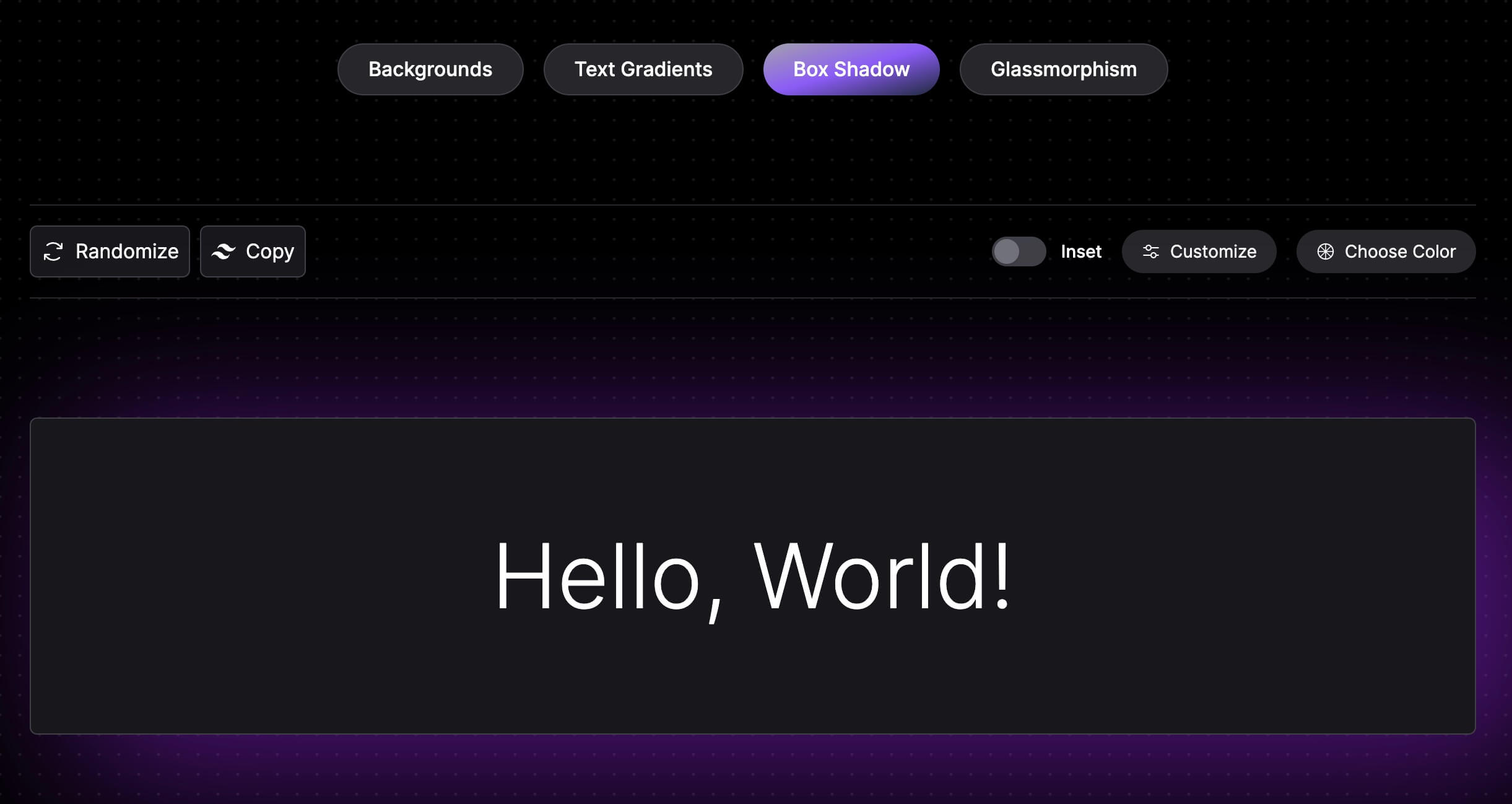
Task: Switch to the Backgrounds tab
Action: pyautogui.click(x=430, y=69)
